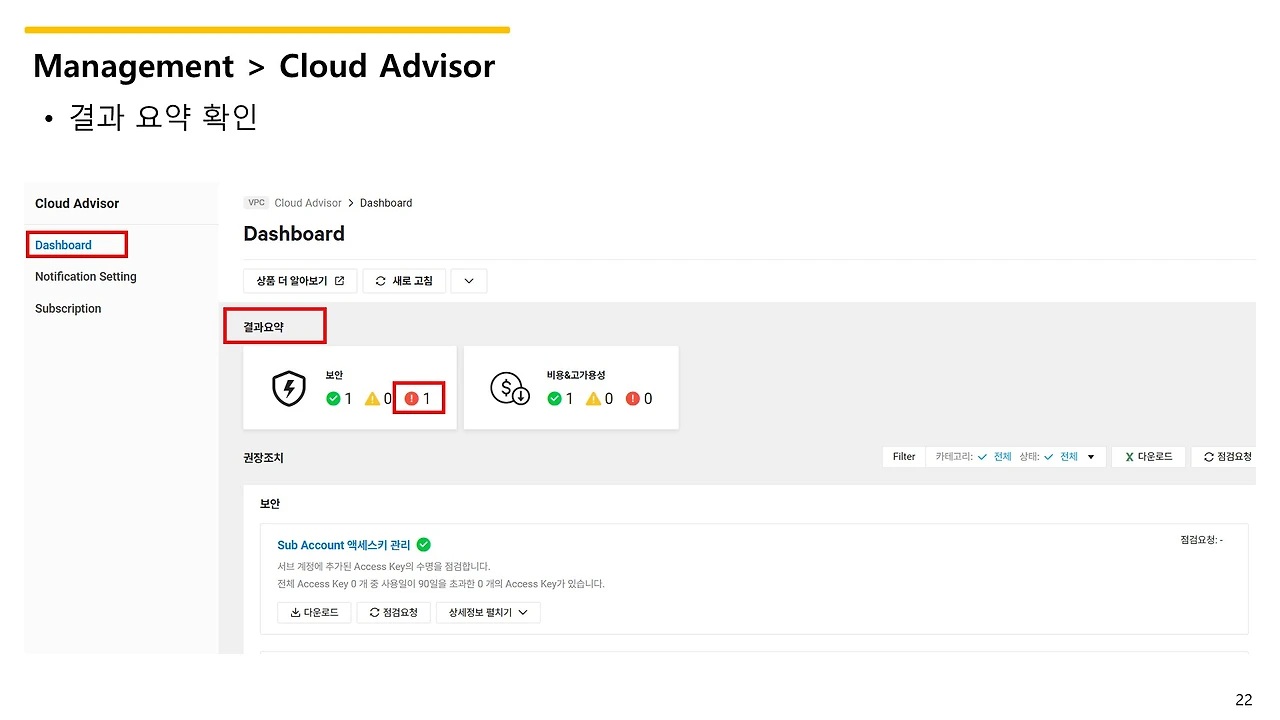This screenshot has height=720, width=1280.
Task: Go to Subscription in the sidebar
Action: coord(68,309)
